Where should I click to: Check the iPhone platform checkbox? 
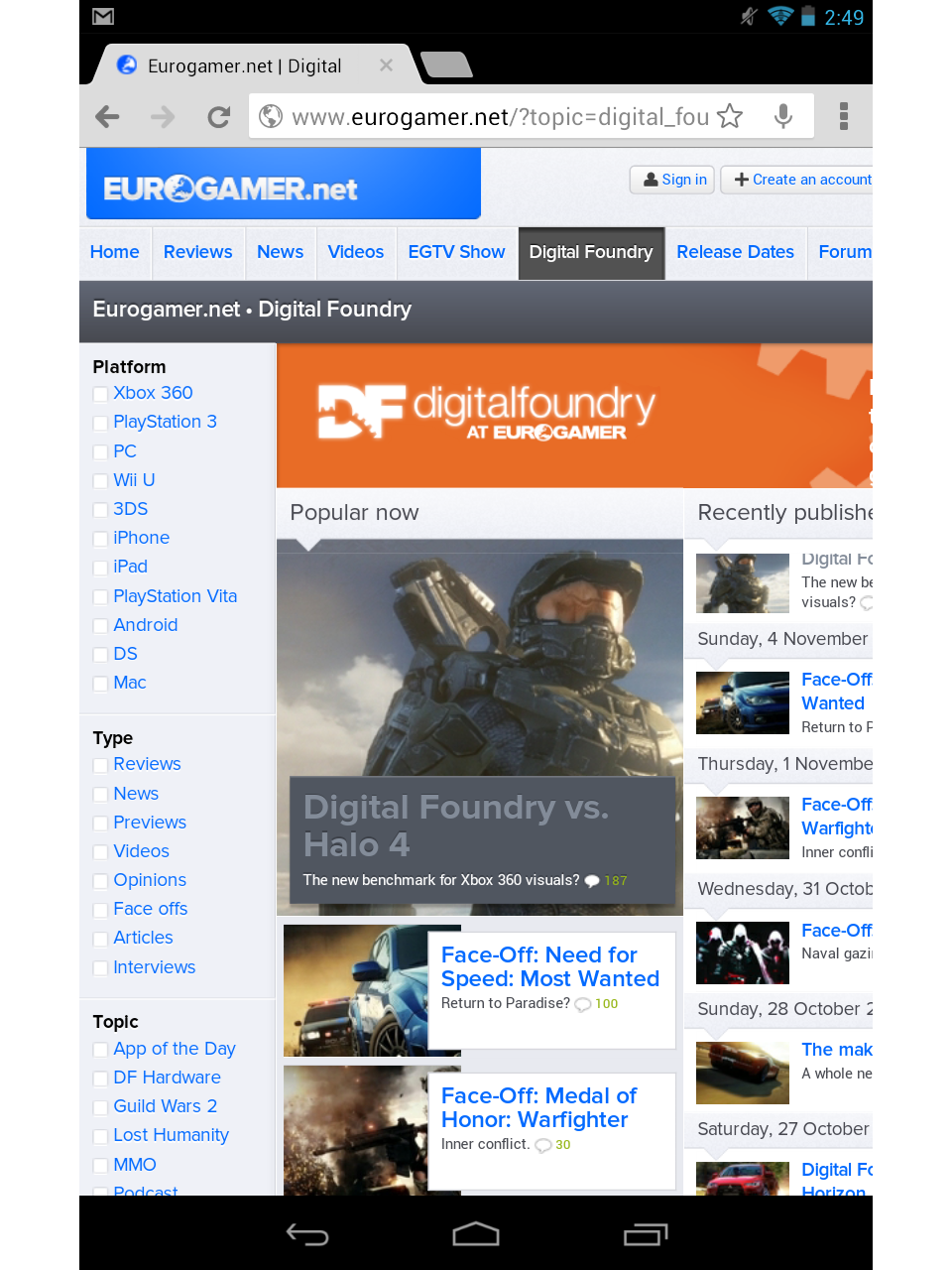pyautogui.click(x=100, y=539)
